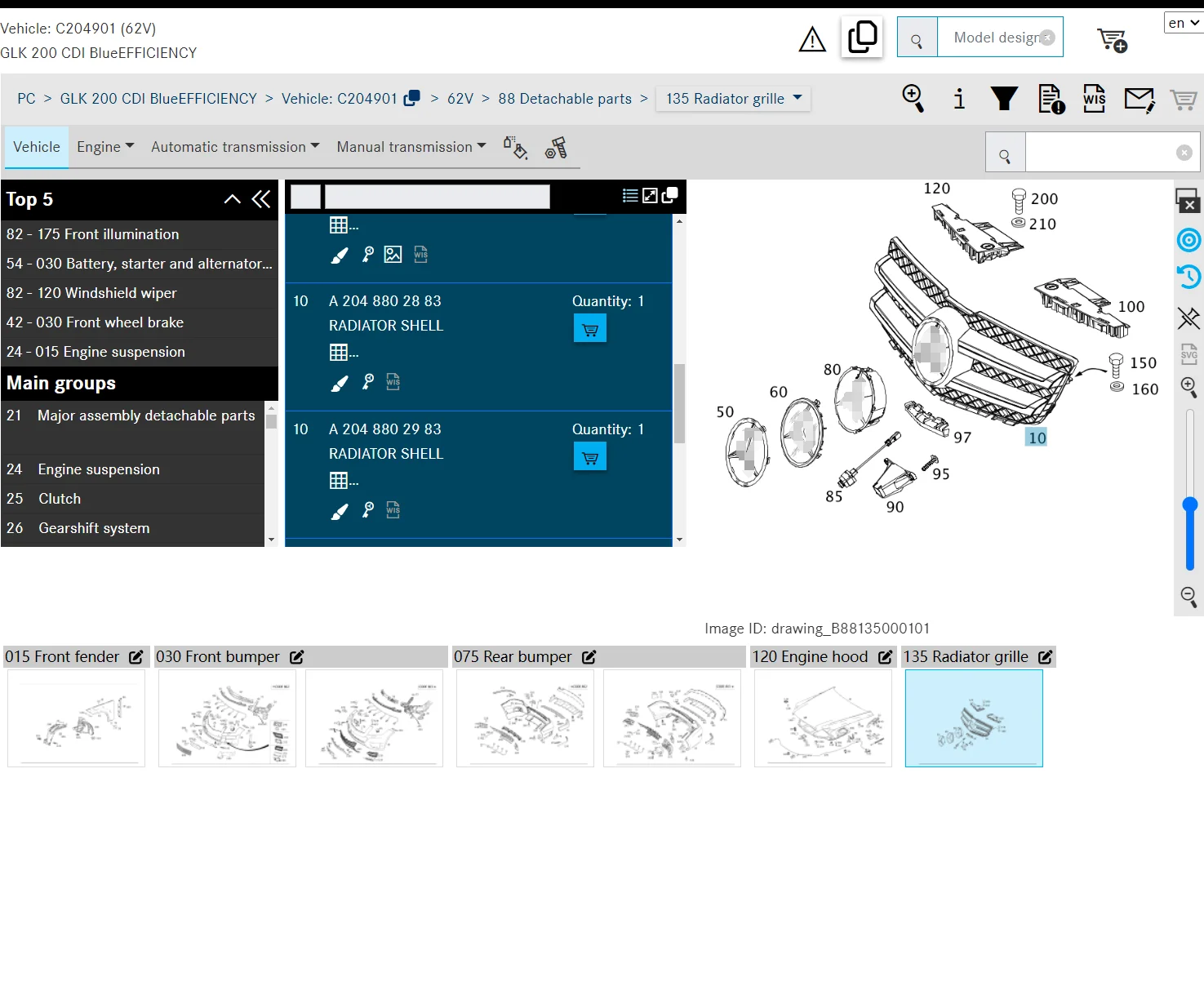The height and width of the screenshot is (982, 1204).
Task: Click 88 Detachable parts breadcrumb
Action: (x=565, y=99)
